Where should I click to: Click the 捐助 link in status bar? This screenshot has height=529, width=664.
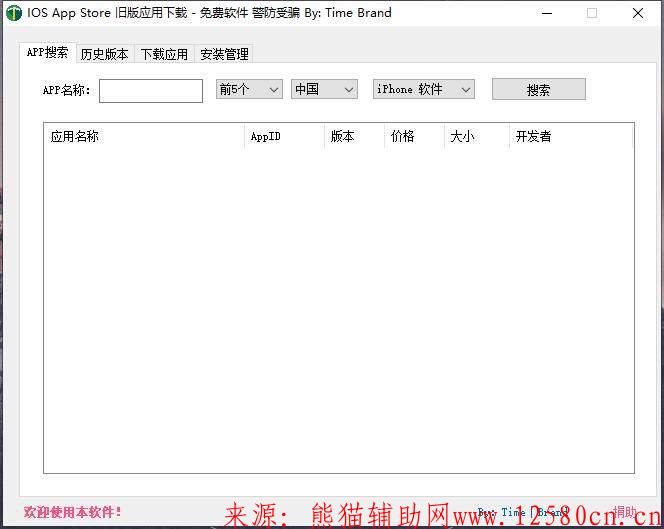(624, 512)
